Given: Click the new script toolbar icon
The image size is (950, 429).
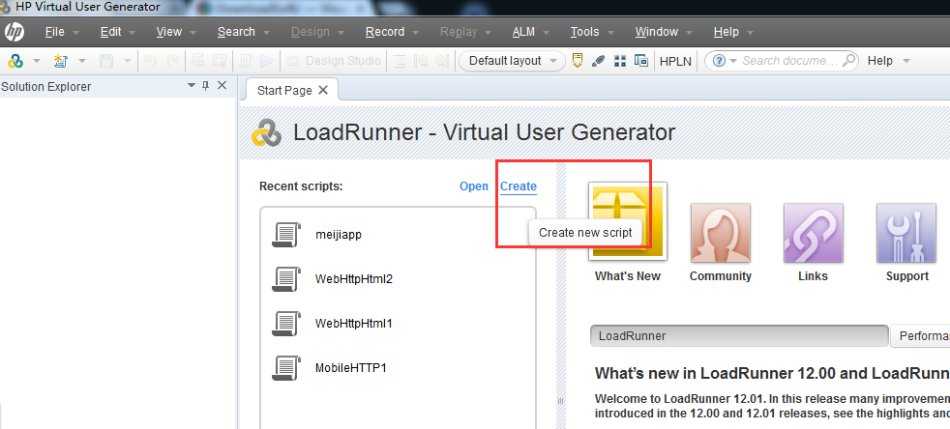Looking at the screenshot, I should point(15,61).
